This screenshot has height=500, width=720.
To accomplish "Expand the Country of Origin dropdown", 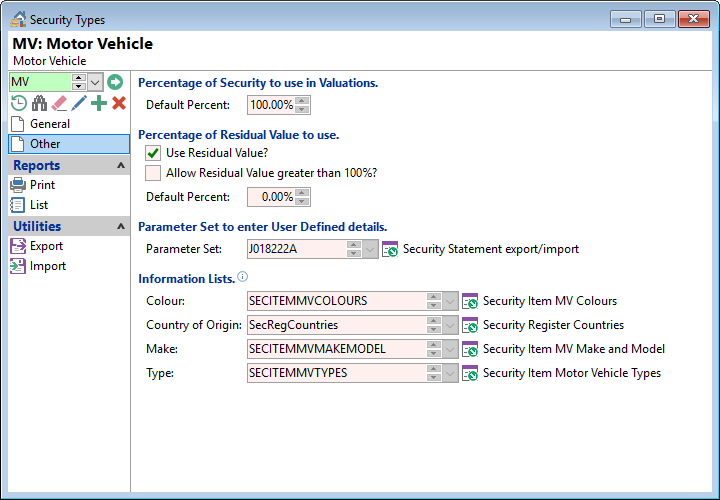I will [450, 325].
